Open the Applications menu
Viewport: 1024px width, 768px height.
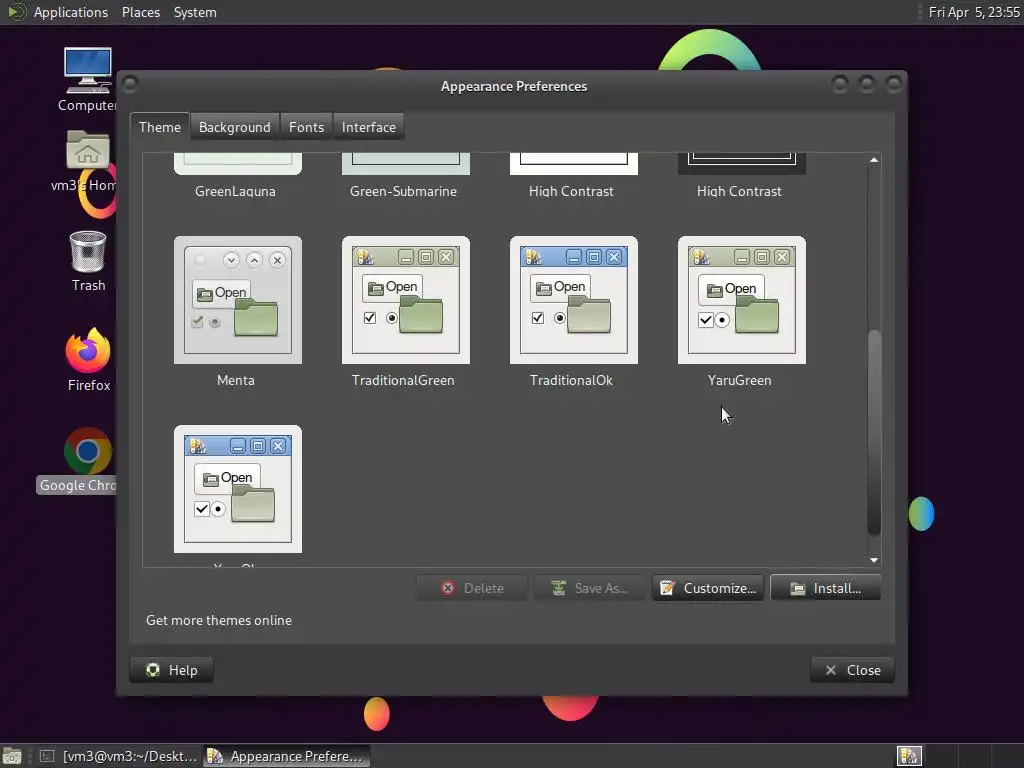pyautogui.click(x=71, y=12)
